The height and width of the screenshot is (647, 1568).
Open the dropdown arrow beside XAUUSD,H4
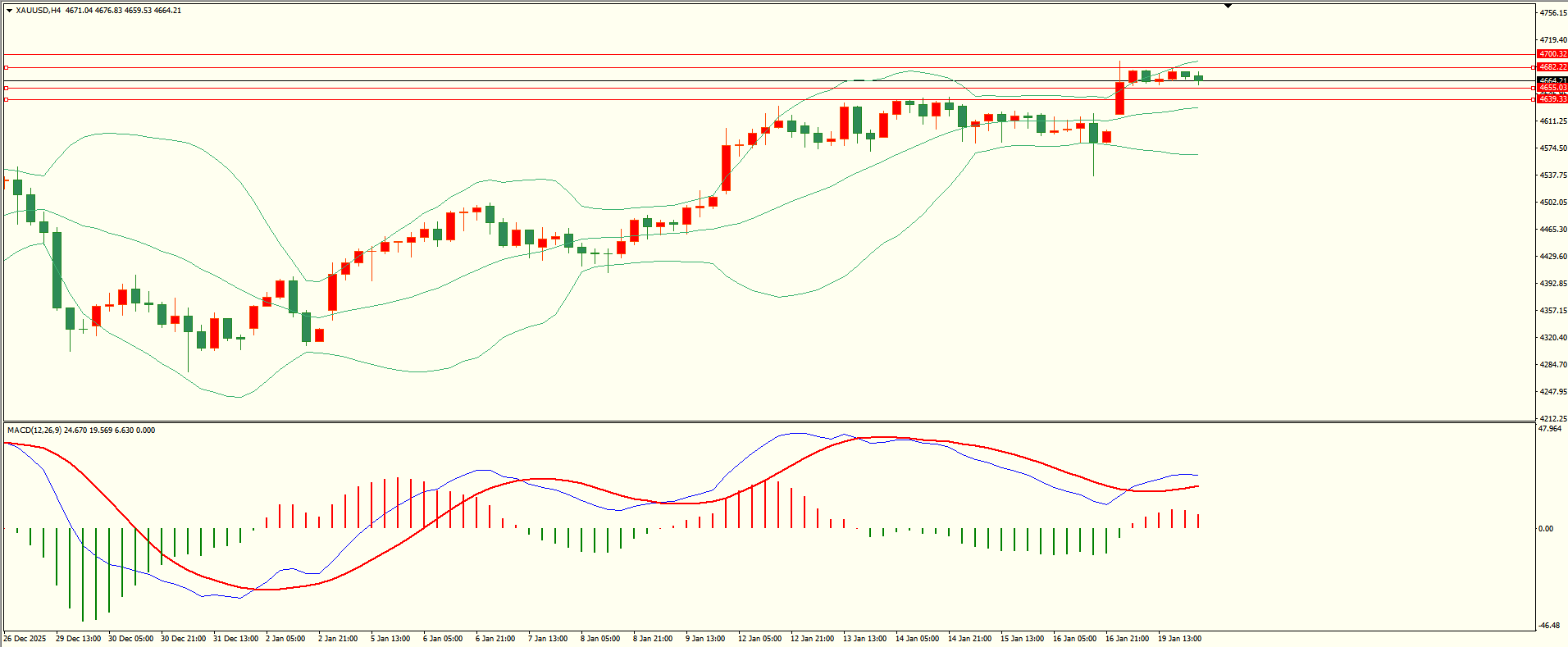[9, 11]
